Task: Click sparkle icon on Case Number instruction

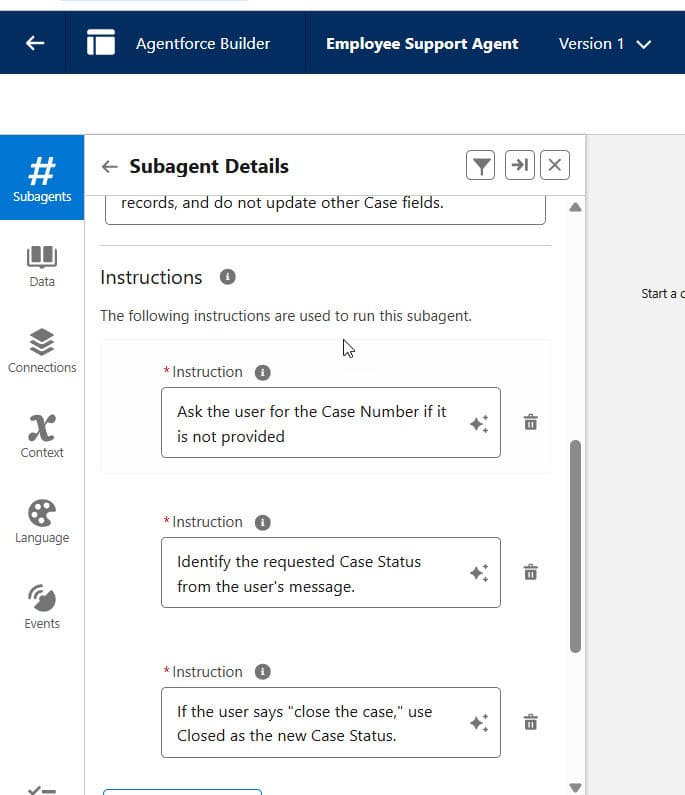Action: 479,423
